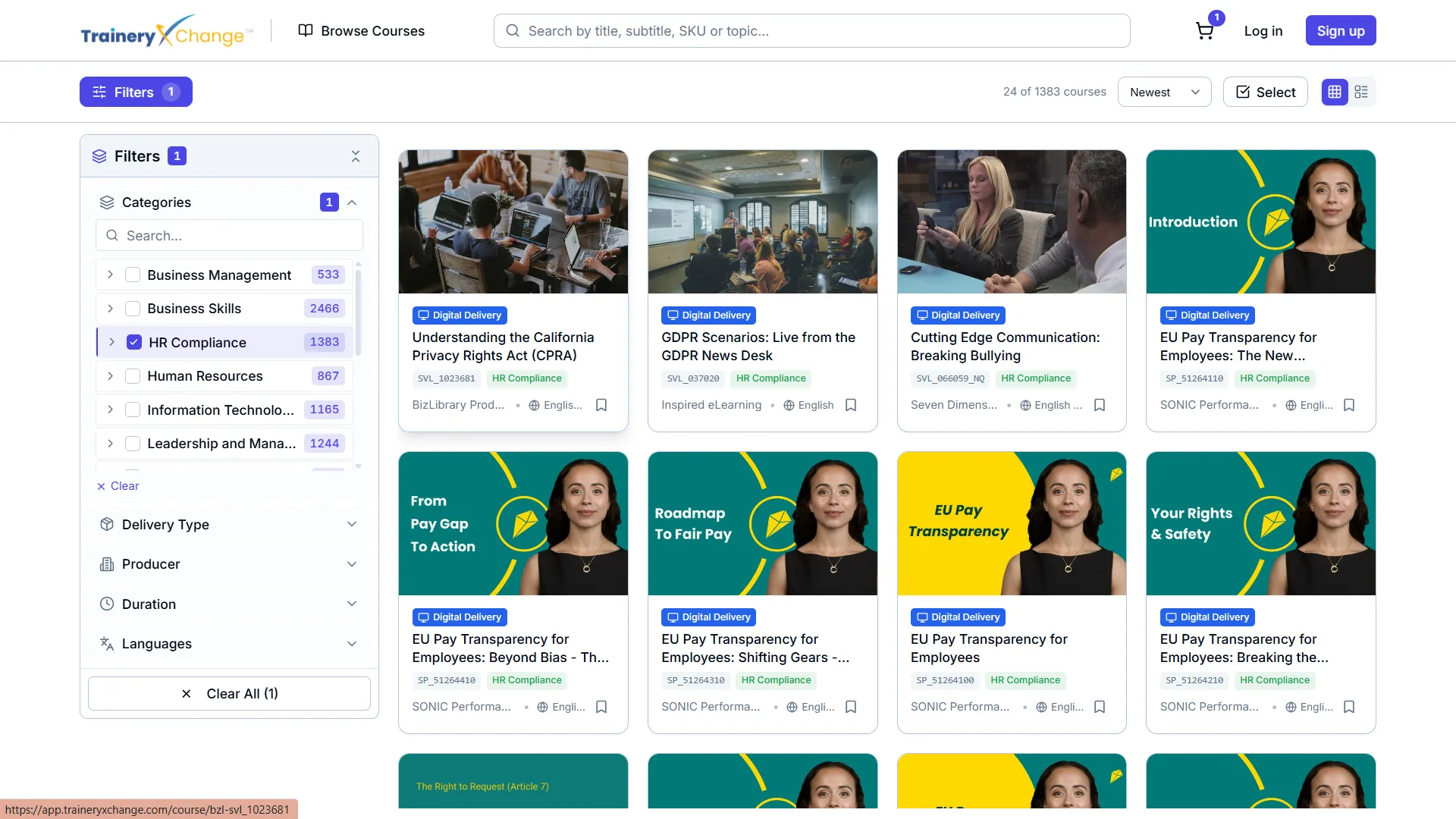
Task: Toggle the Filters button
Action: coord(136,92)
